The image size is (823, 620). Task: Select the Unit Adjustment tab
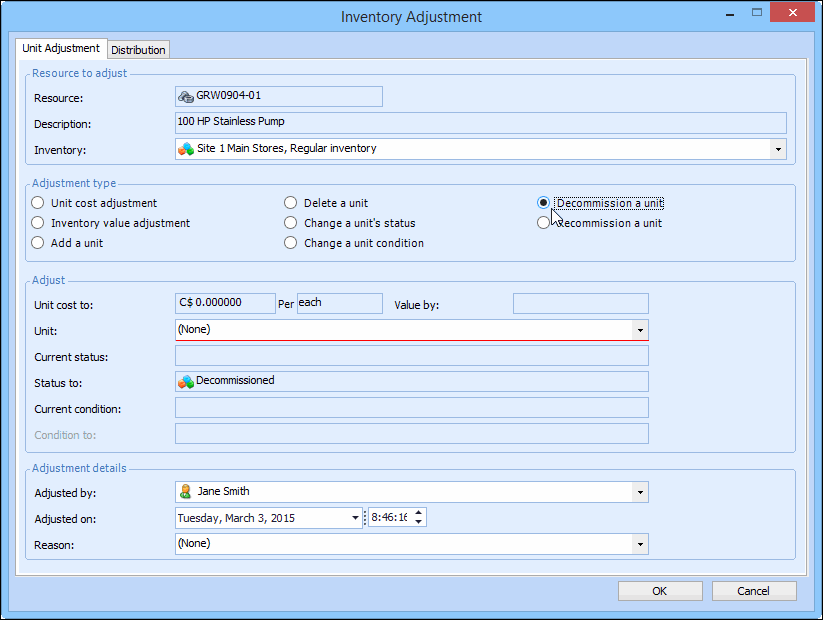coord(61,48)
